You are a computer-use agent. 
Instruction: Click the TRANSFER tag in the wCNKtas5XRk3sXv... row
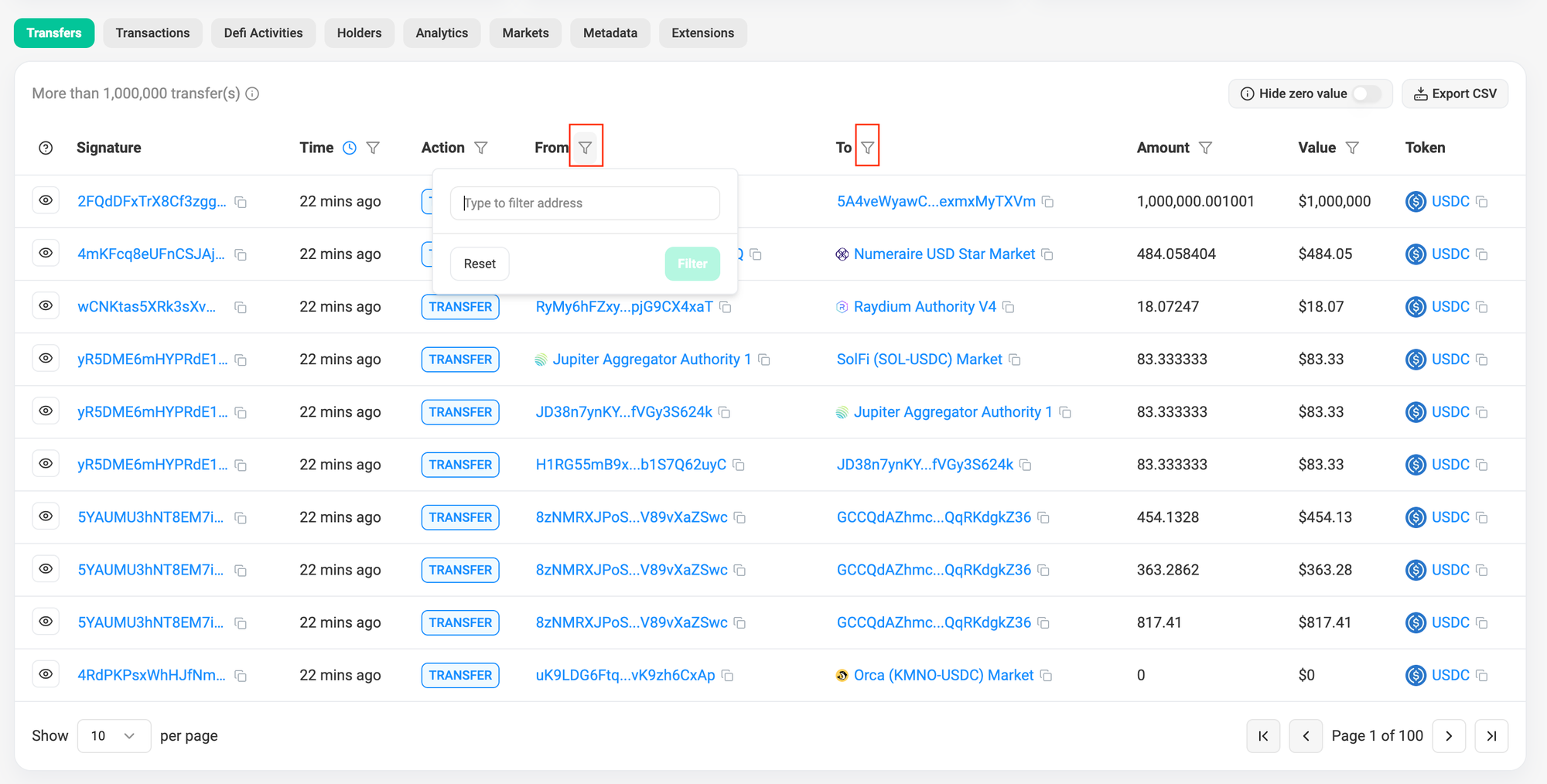click(460, 307)
